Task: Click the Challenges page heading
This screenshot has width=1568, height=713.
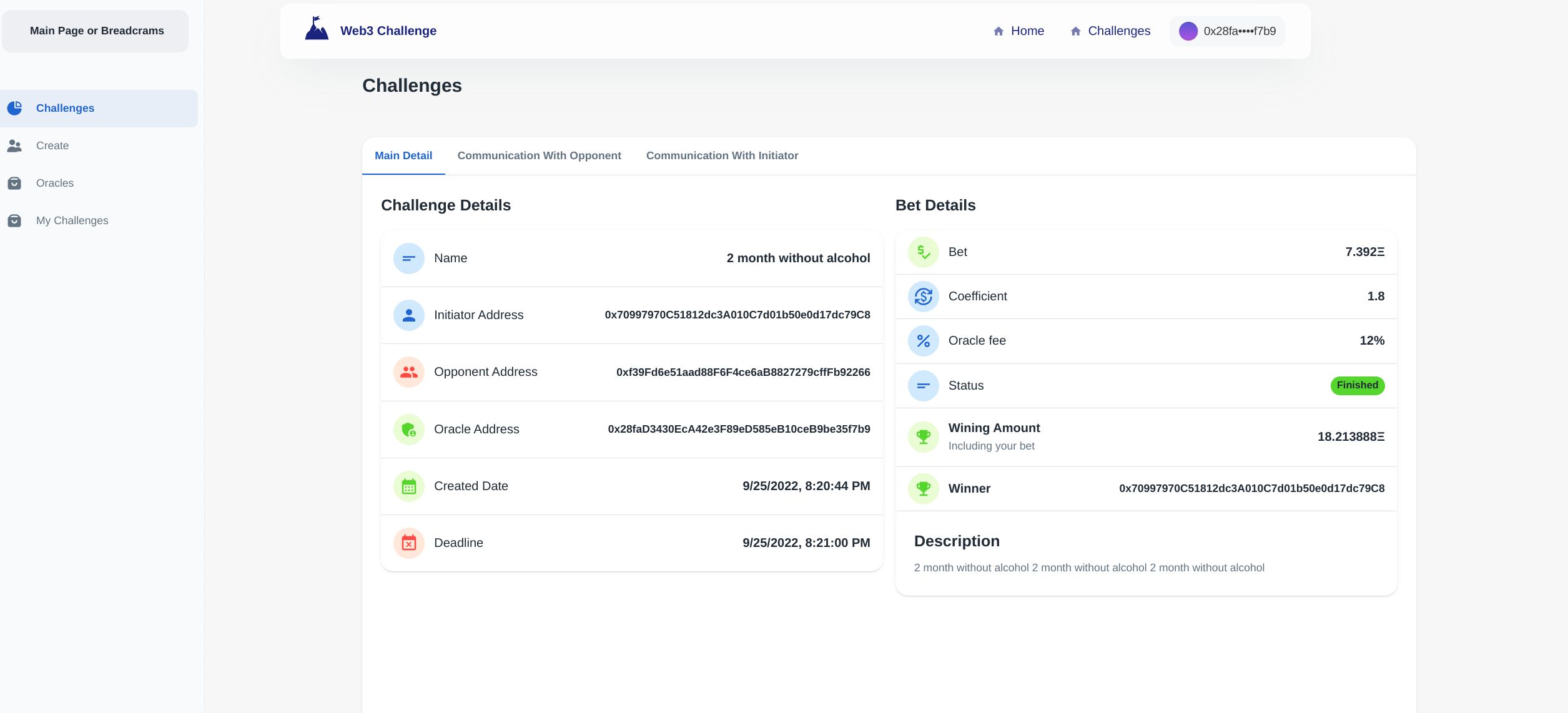Action: [412, 86]
